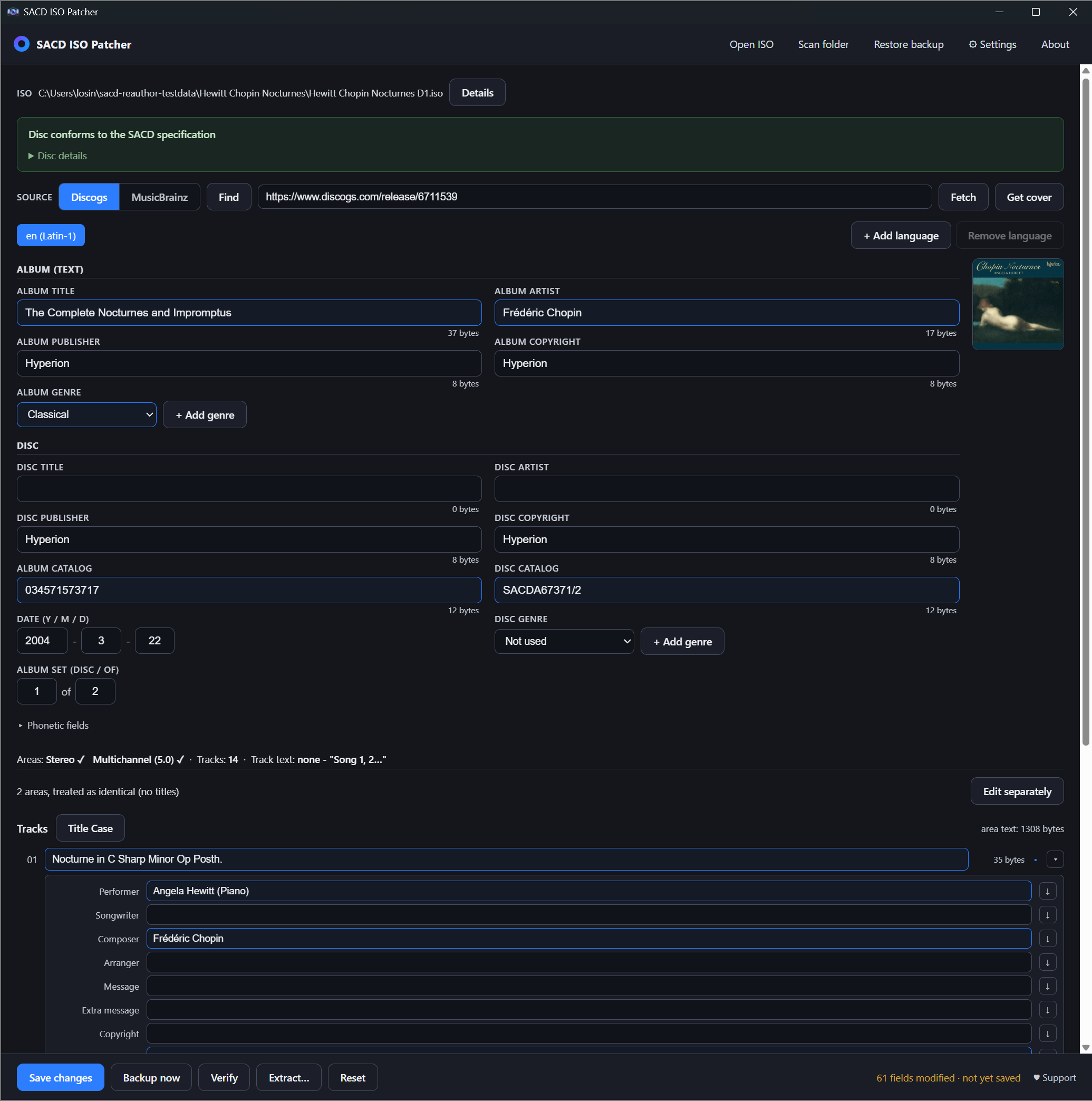
Task: Open Restore backup menu item
Action: (909, 44)
